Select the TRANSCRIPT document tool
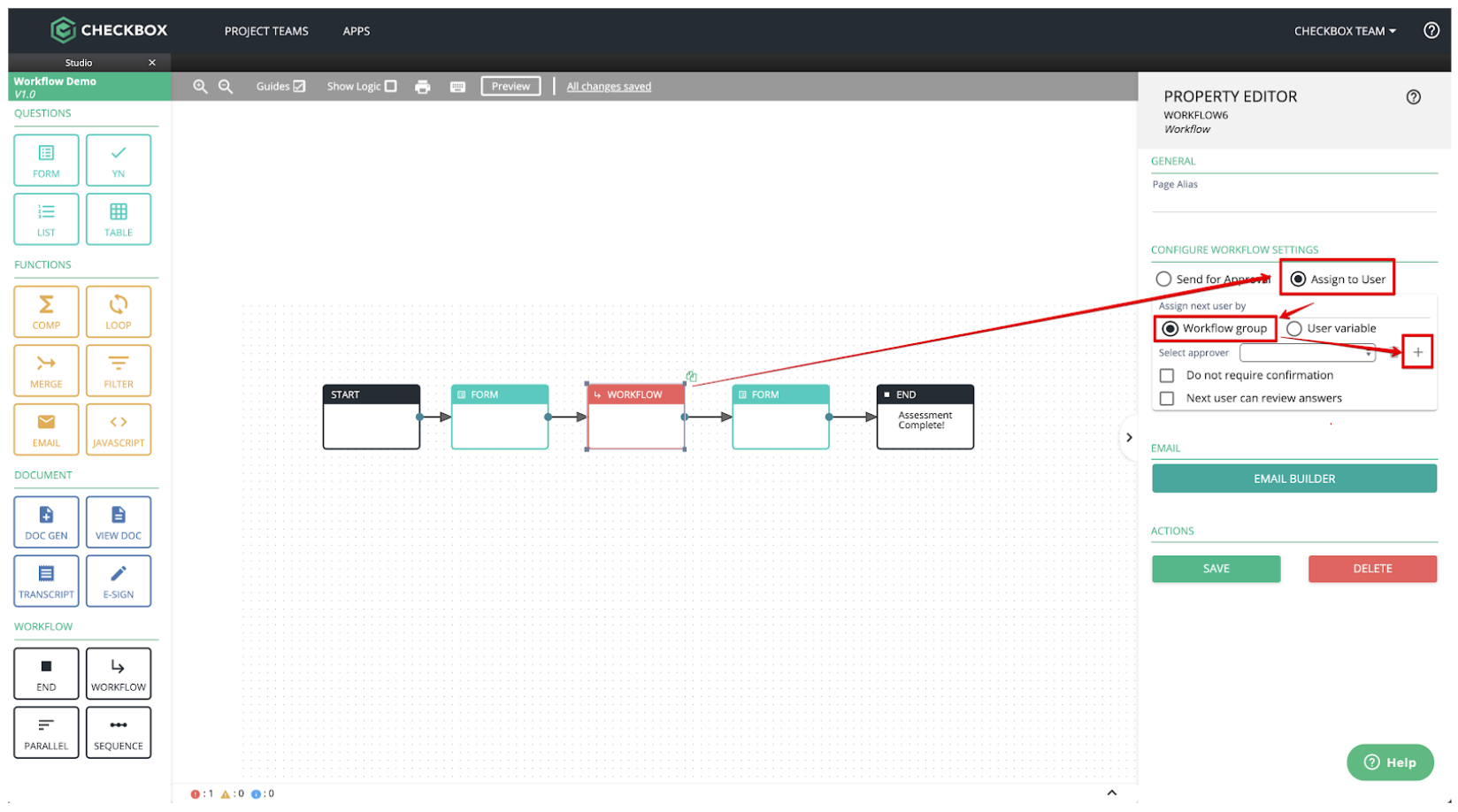 pyautogui.click(x=46, y=581)
